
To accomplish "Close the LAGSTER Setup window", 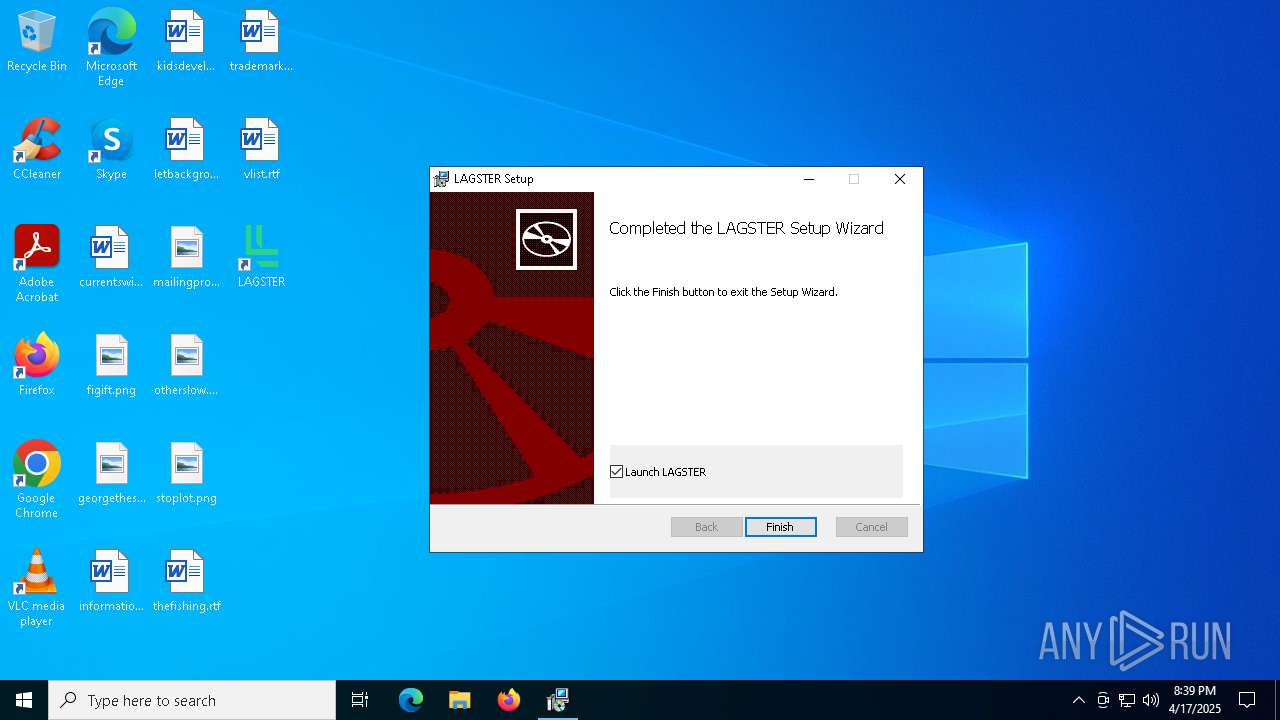I will (x=899, y=179).
